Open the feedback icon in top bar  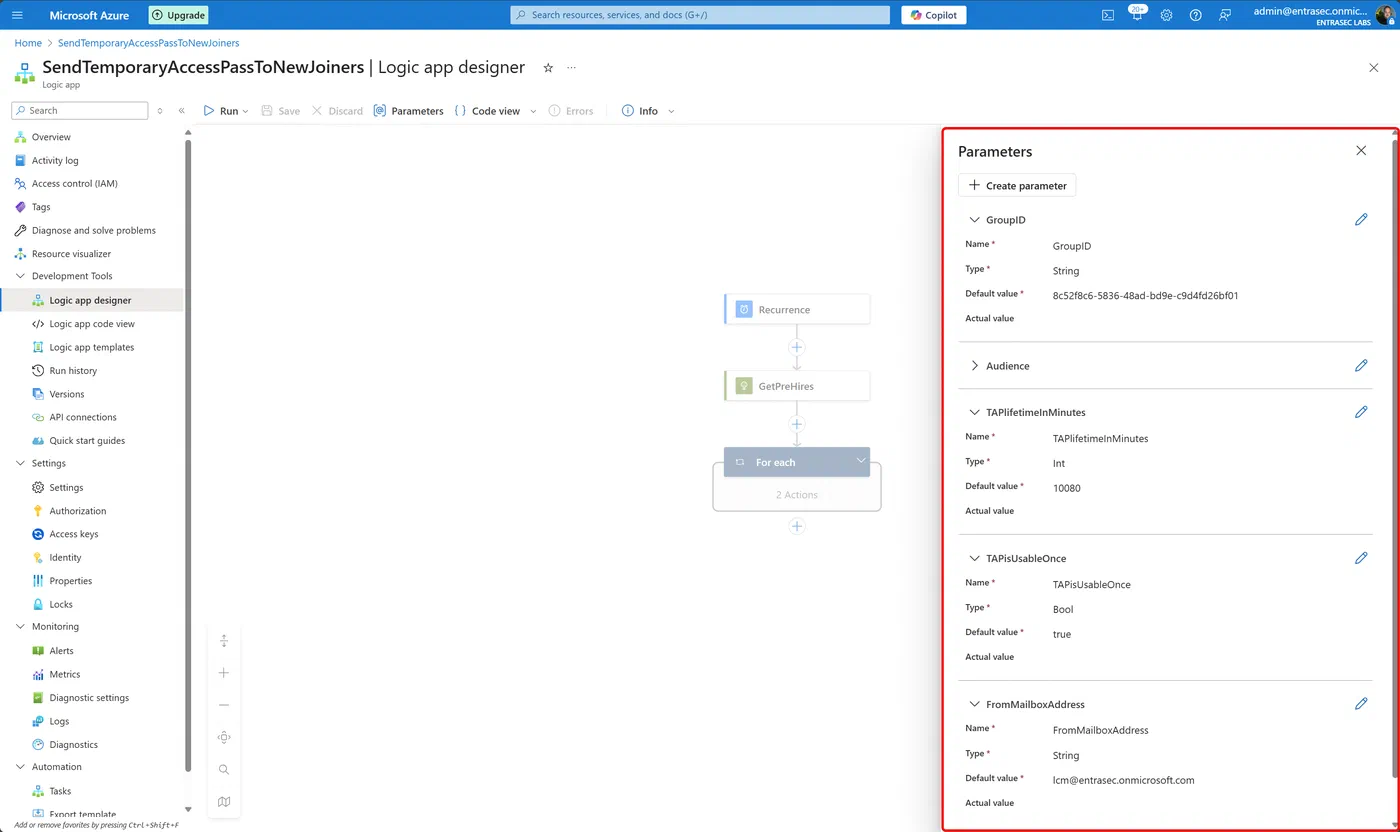(1225, 15)
